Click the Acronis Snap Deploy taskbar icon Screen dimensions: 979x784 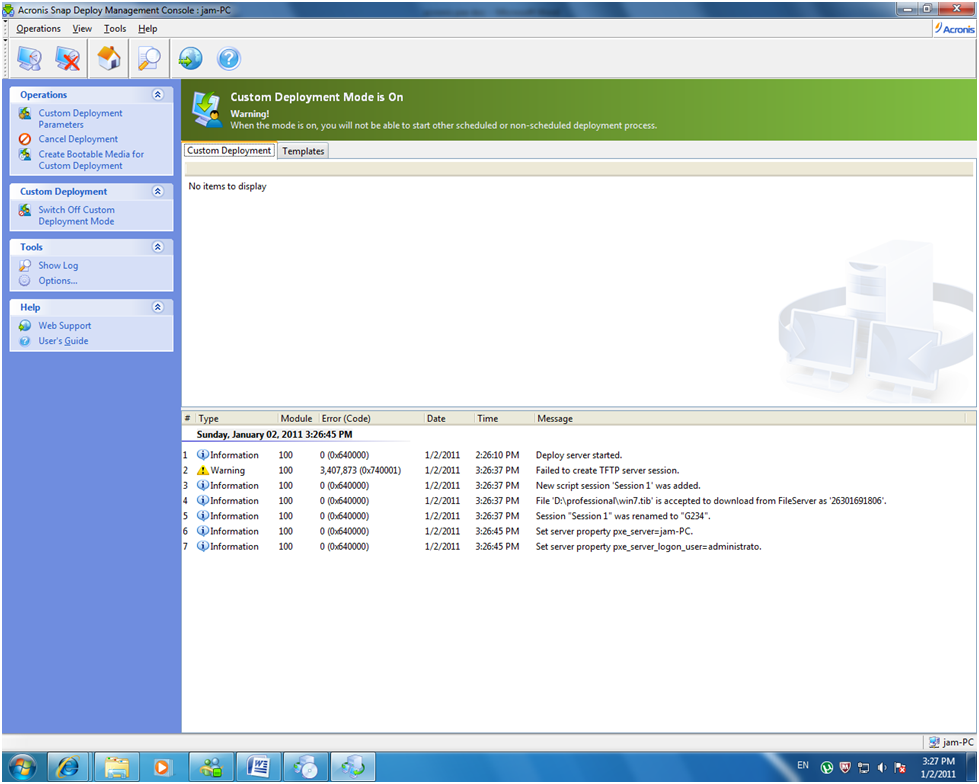click(353, 767)
